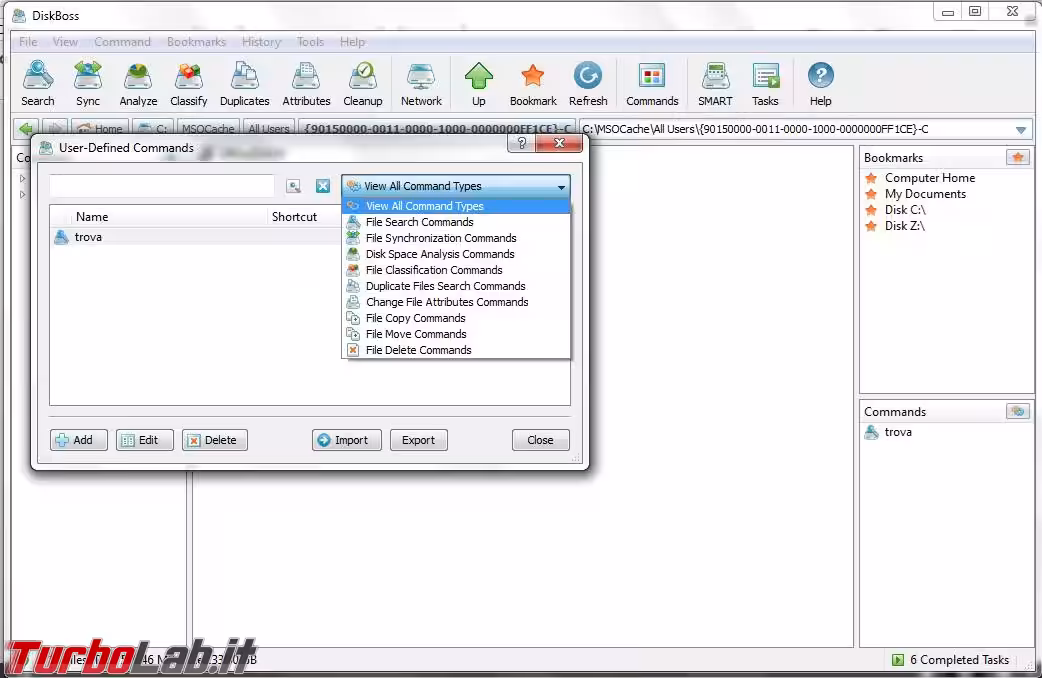Open the Cleanup tool
1042x678 pixels.
coord(362,83)
